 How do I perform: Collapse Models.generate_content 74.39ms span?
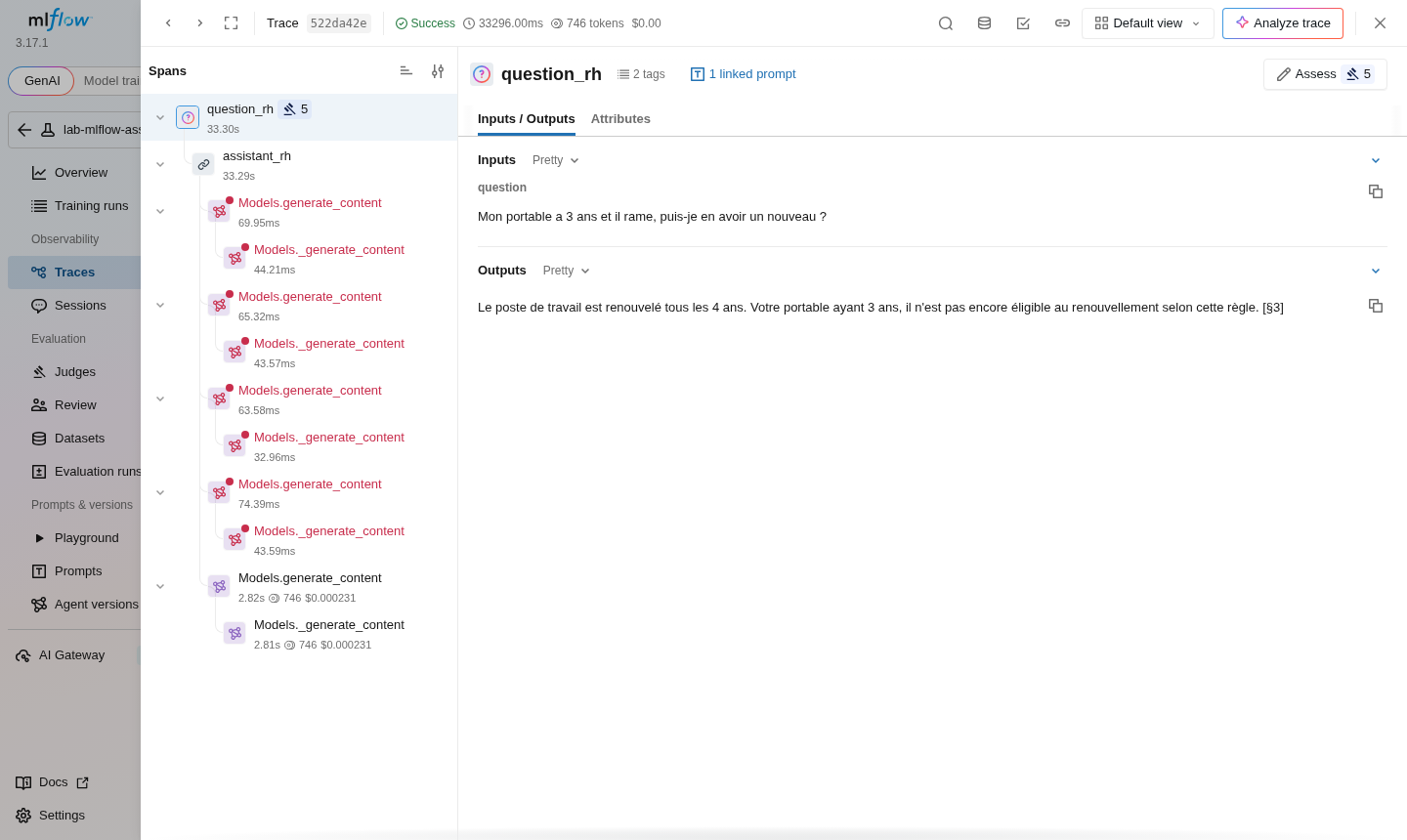pyautogui.click(x=160, y=492)
